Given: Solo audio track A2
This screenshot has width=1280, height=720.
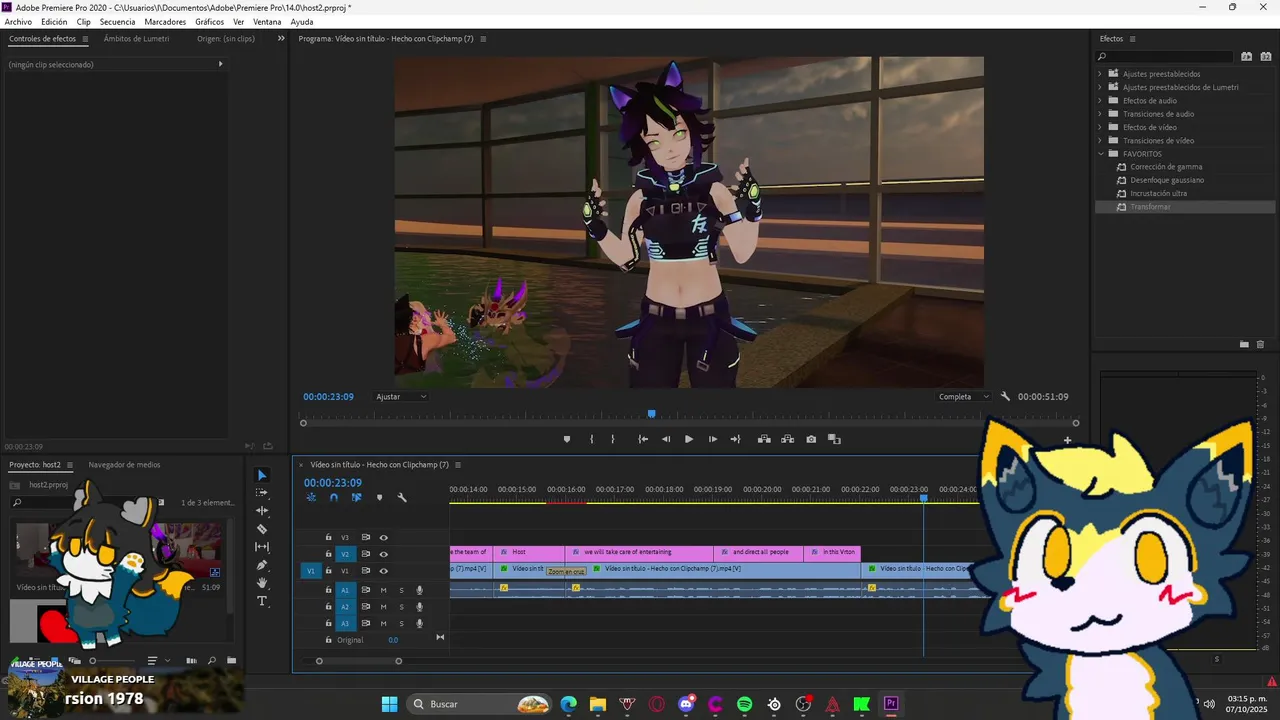Looking at the screenshot, I should click(401, 607).
